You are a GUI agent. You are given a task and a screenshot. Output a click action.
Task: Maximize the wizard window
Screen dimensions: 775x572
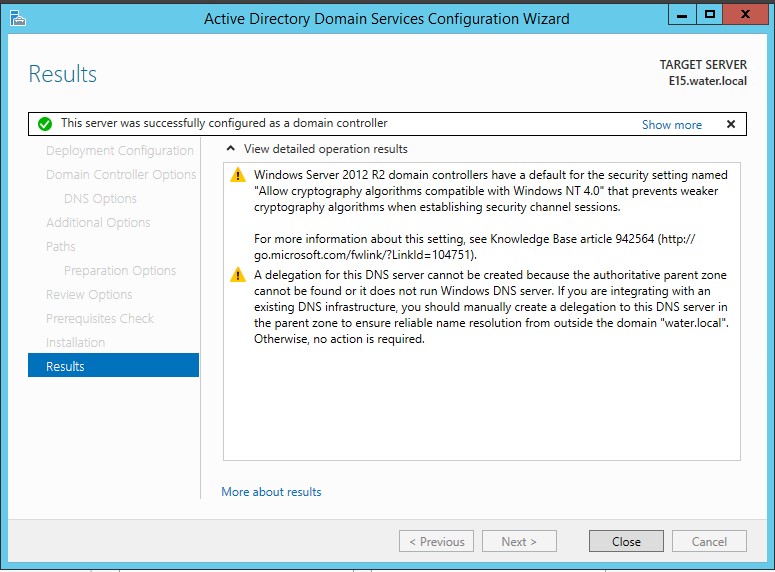710,15
